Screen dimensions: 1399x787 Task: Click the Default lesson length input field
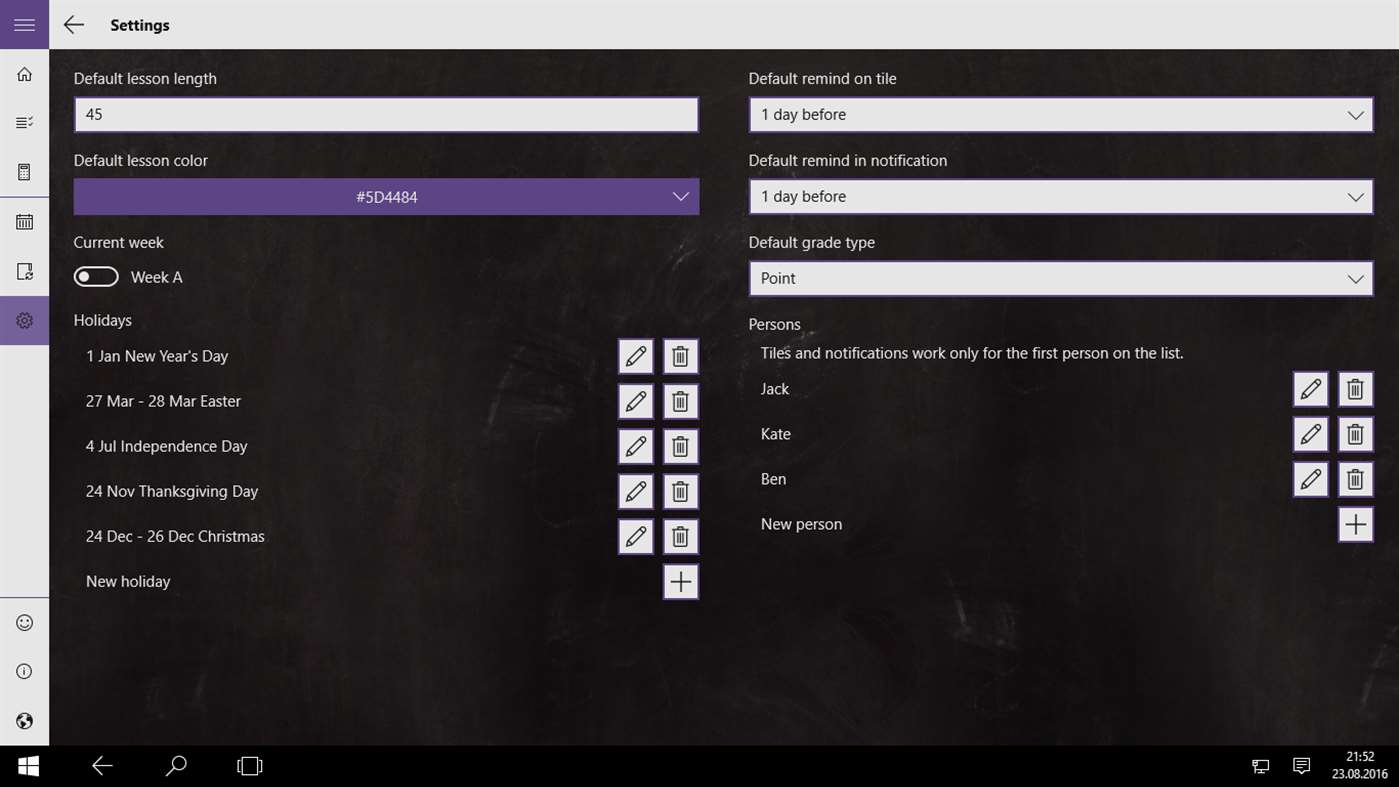tap(386, 114)
